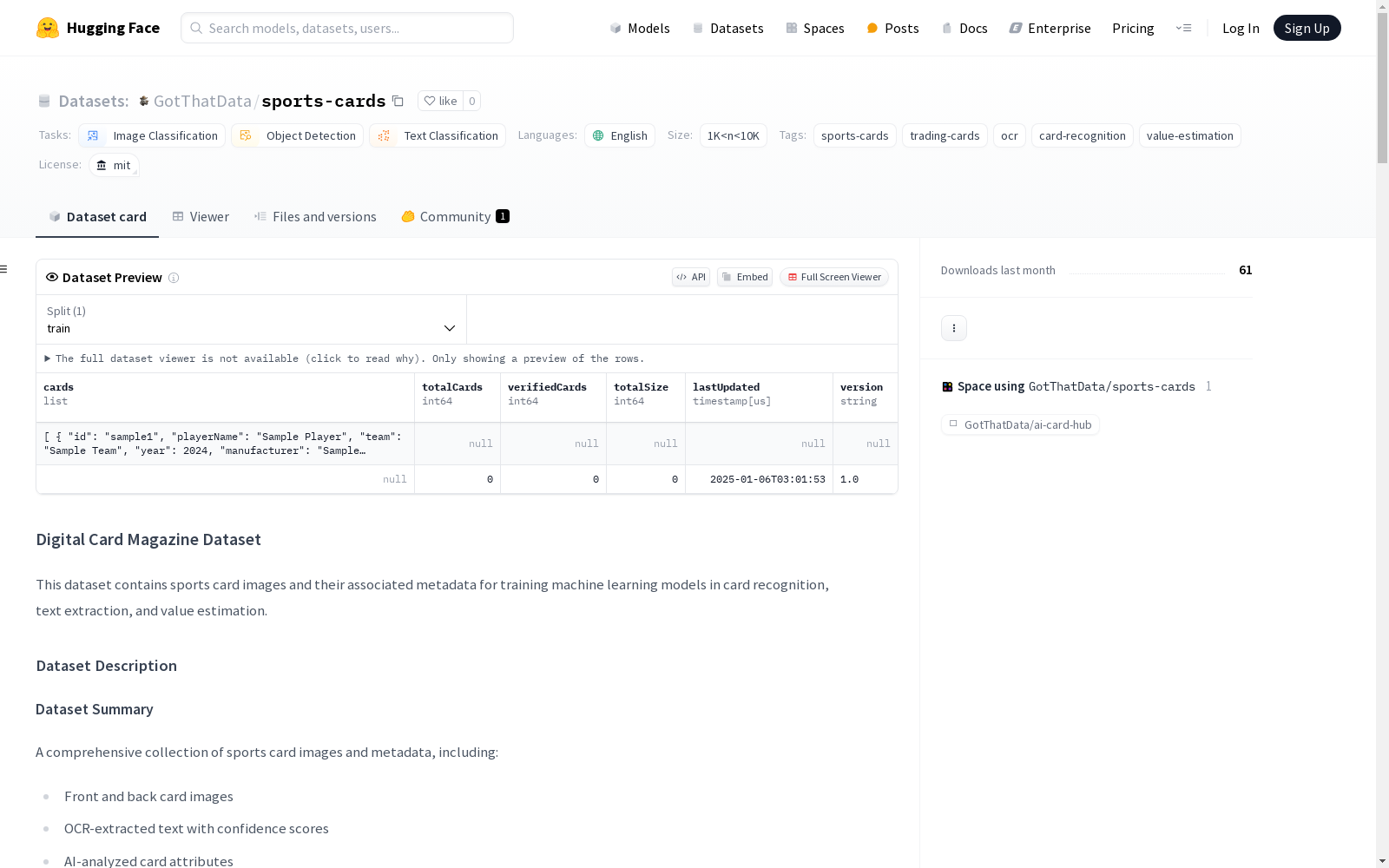The image size is (1389, 868).
Task: Go to Datasets in top navigation
Action: click(x=727, y=28)
